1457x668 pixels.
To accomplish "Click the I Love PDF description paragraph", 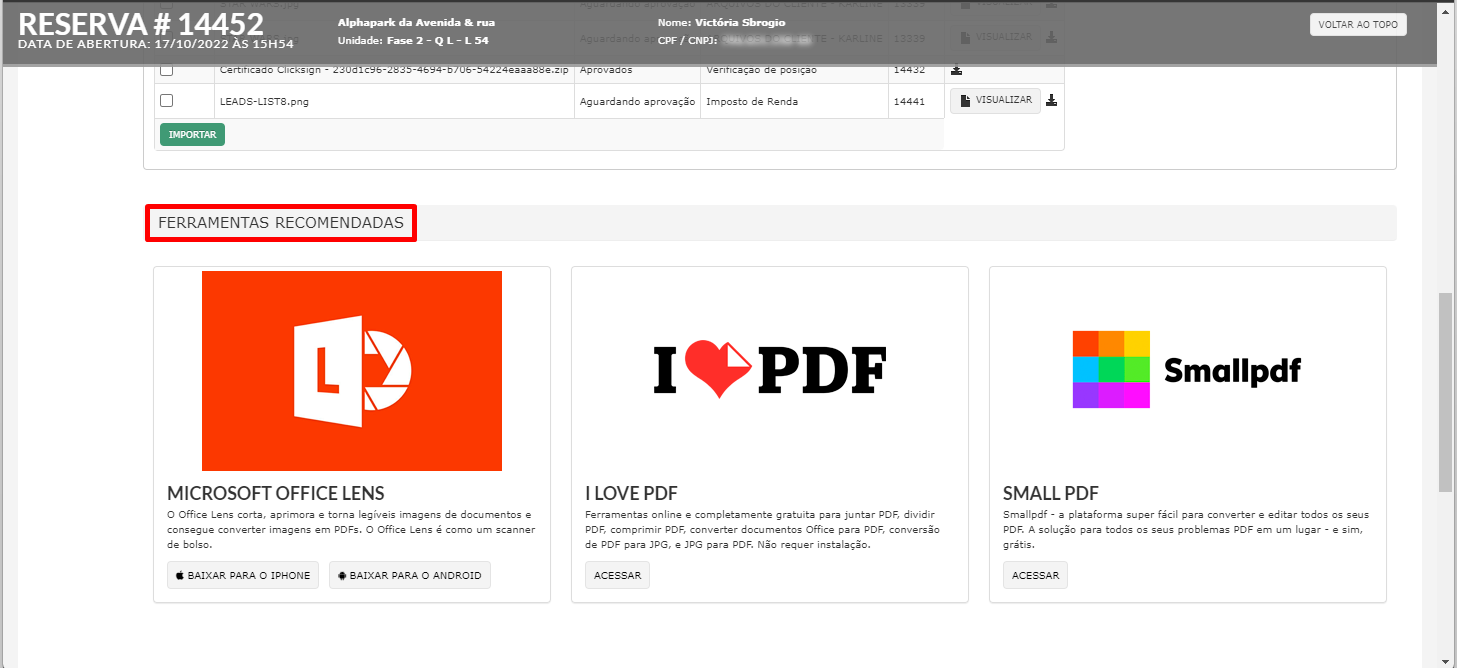I will 762,529.
